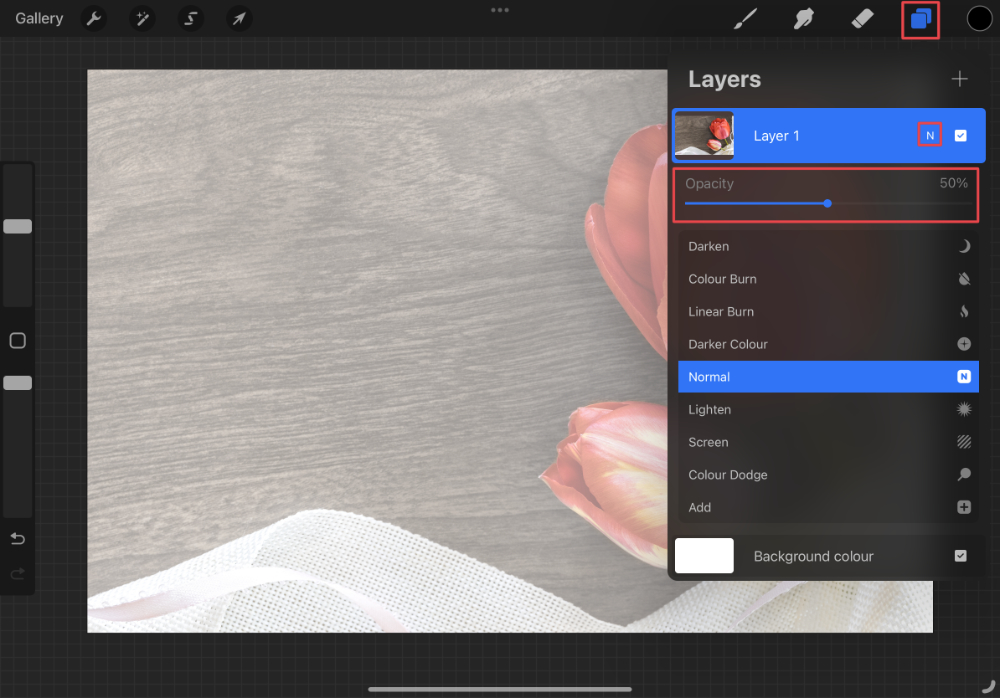Select the Screen blend mode

[828, 441]
